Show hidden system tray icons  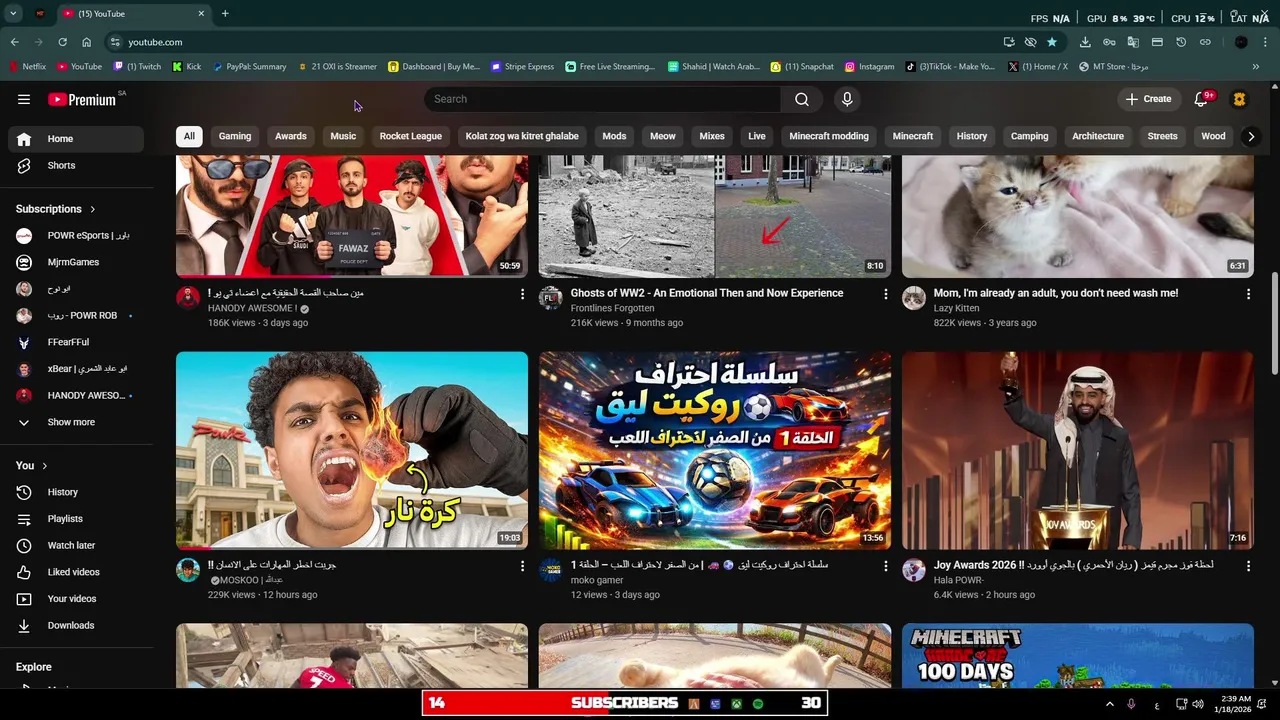[1109, 704]
